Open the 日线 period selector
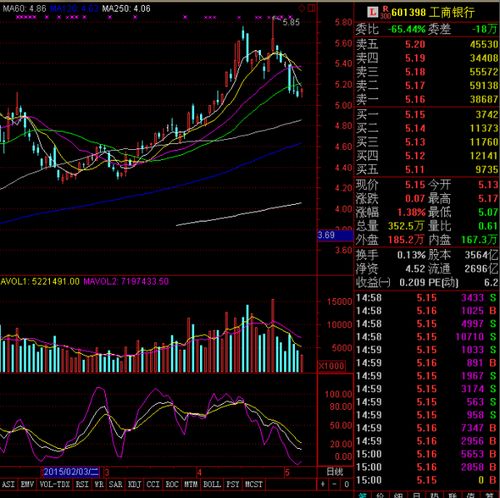 tap(335, 472)
